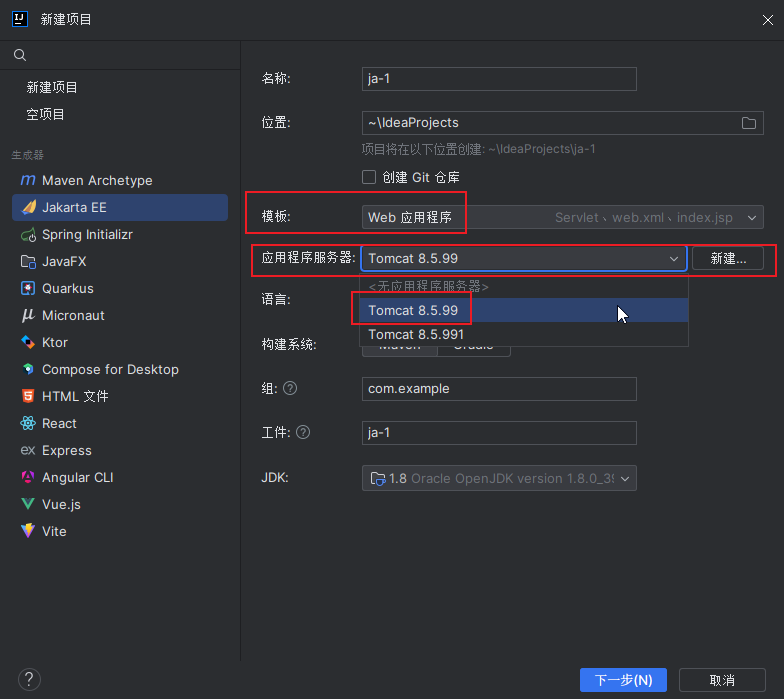The height and width of the screenshot is (699, 784).
Task: Click the 组 com.example input field
Action: (x=499, y=388)
